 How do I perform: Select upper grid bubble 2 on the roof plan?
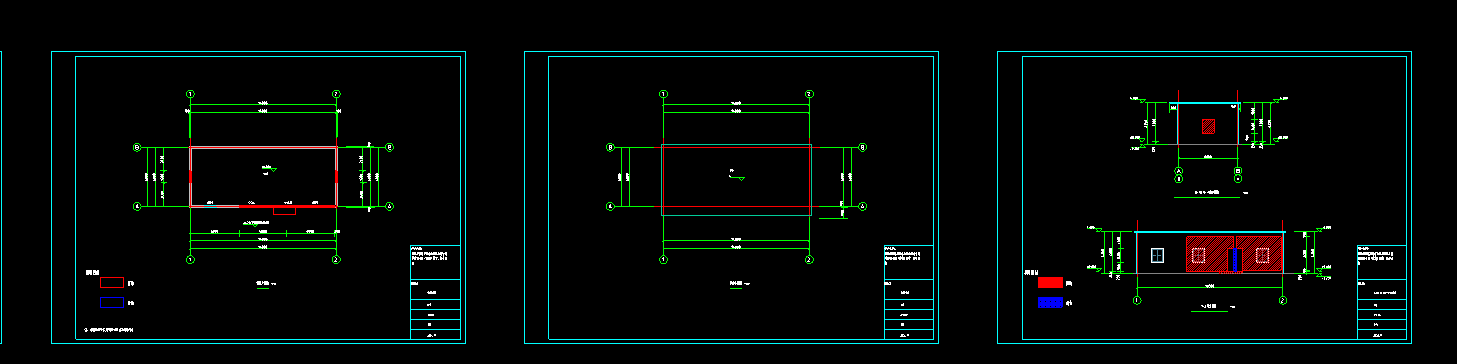809,94
